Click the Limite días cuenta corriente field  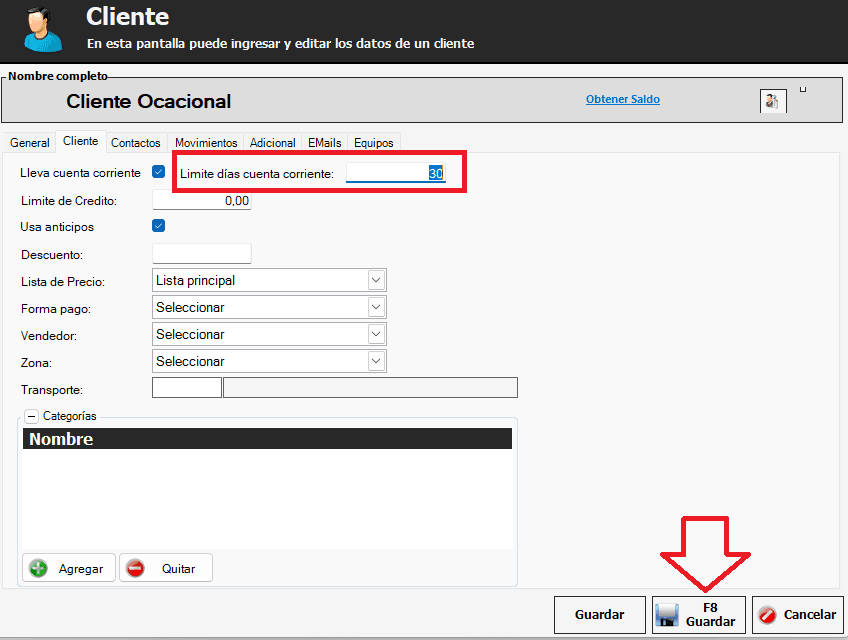click(395, 174)
